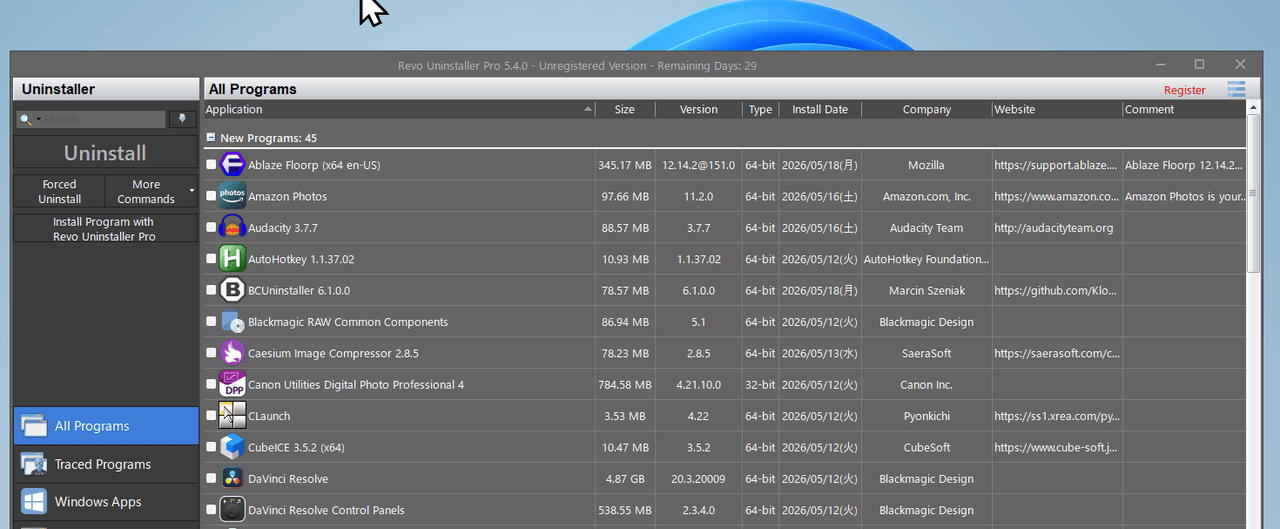Select the Windows Apps tab

(x=106, y=502)
